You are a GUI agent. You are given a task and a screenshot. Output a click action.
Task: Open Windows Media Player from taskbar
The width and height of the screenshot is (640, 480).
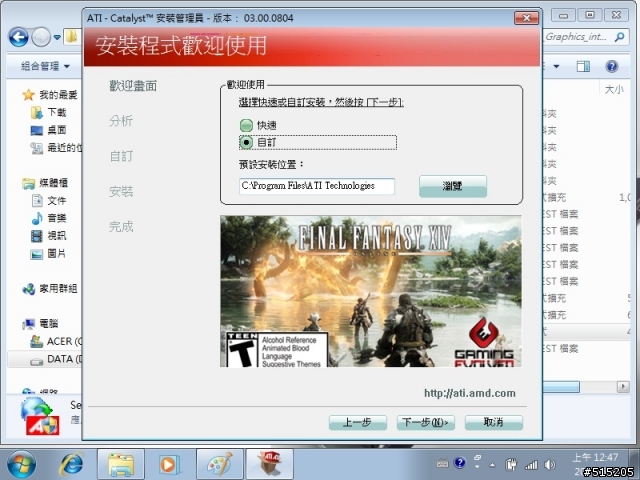(x=169, y=464)
